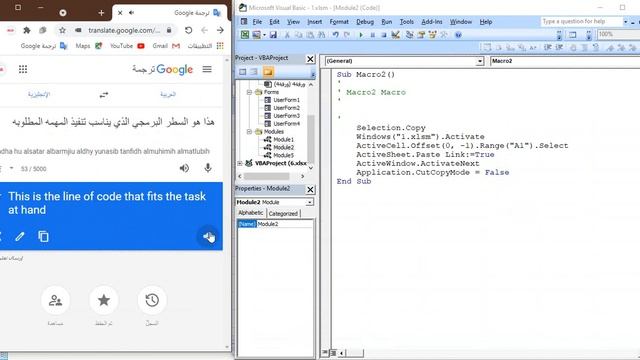
Task: Close the Project - VBAProject pane
Action: 310,59
